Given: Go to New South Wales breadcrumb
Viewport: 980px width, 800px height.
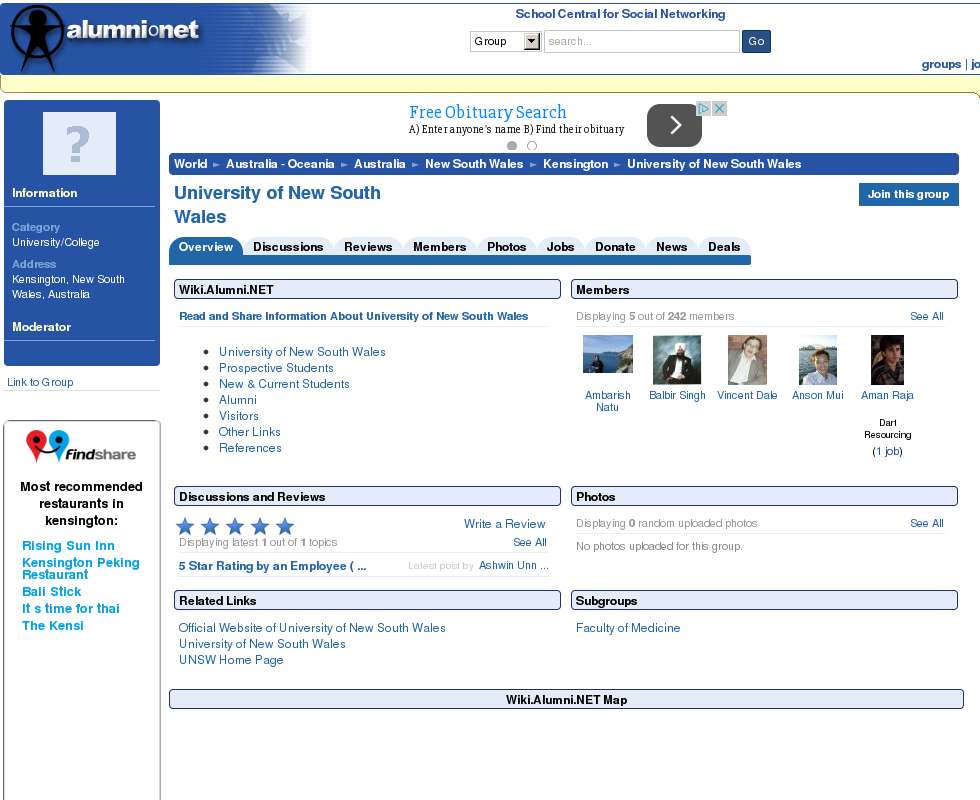Looking at the screenshot, I should pos(474,164).
